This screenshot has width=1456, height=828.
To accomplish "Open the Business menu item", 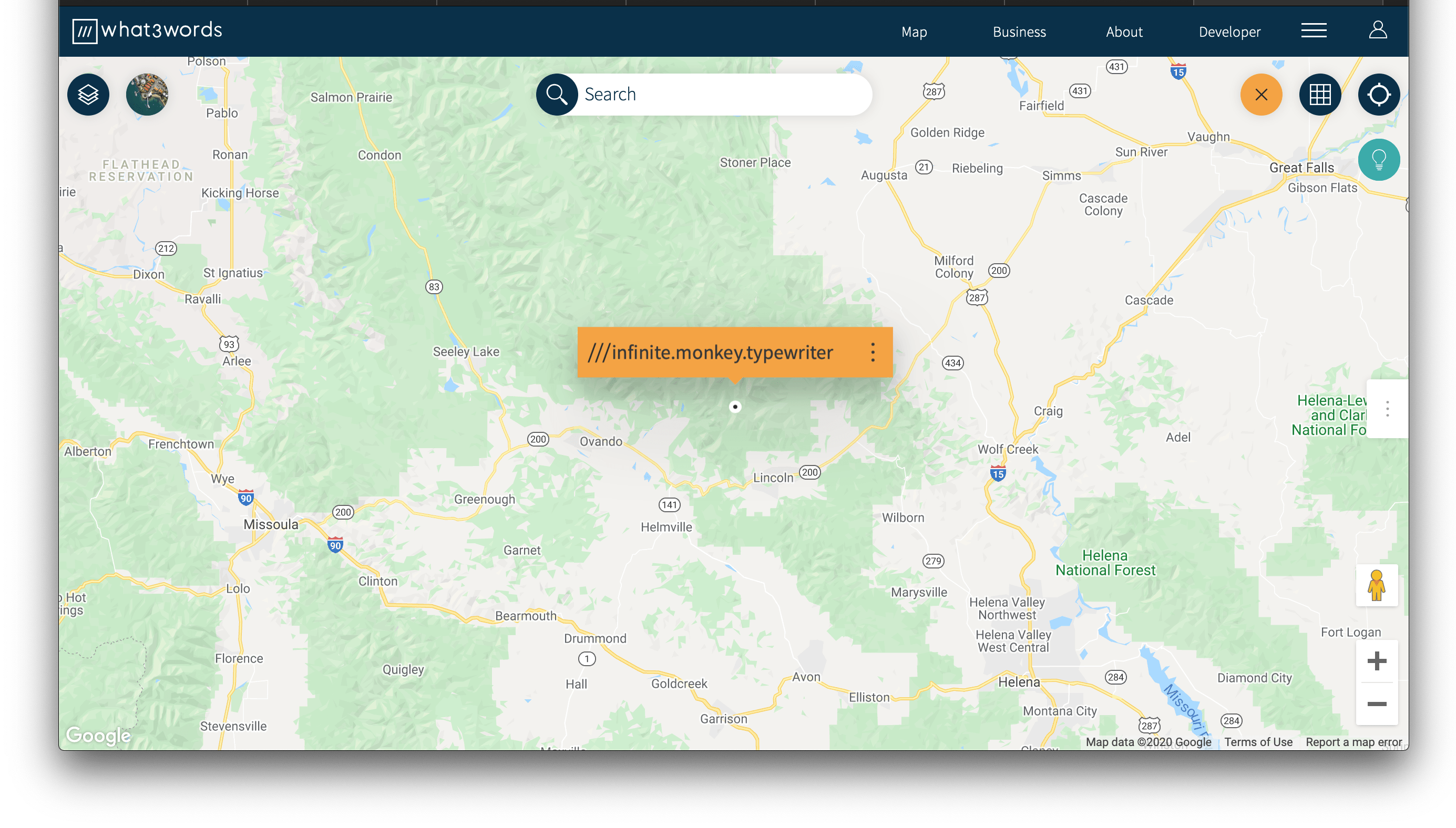I will tap(1019, 32).
